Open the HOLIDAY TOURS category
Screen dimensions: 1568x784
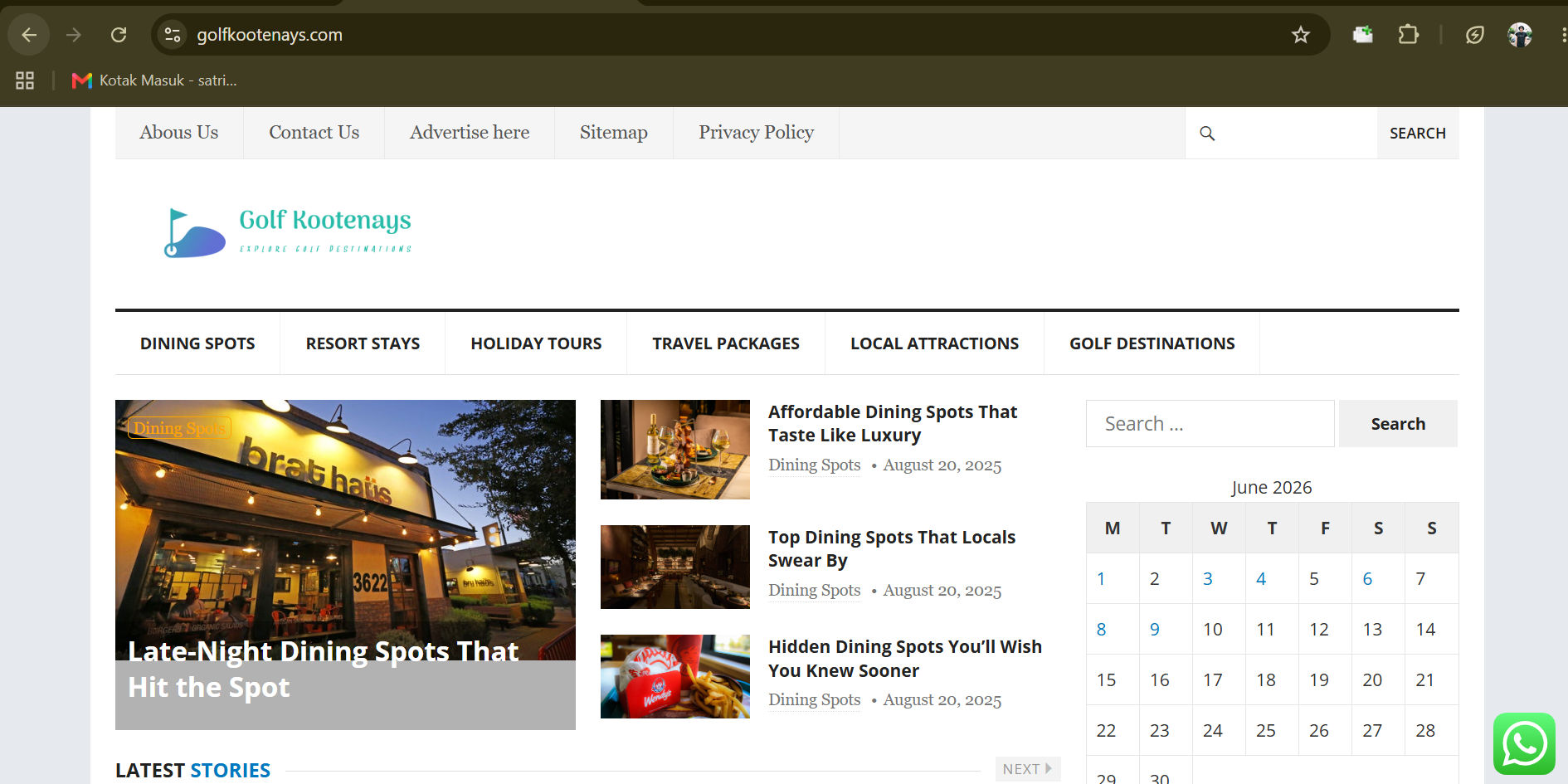tap(536, 343)
